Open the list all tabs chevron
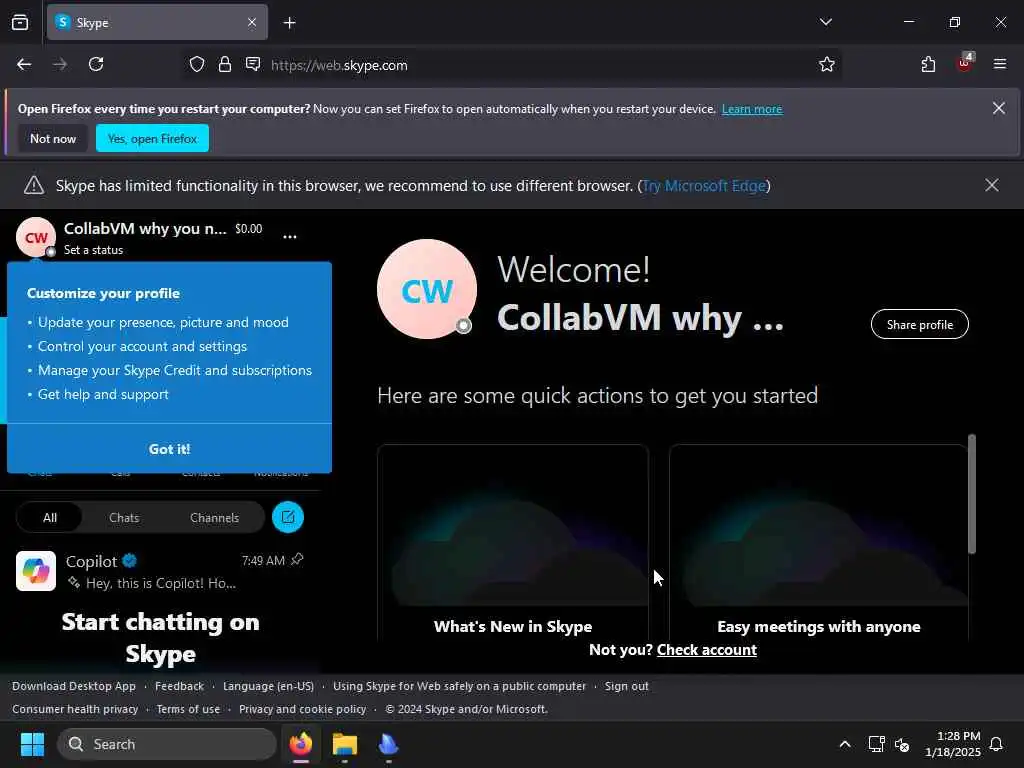Screen dimensions: 1024x768 (x=826, y=22)
